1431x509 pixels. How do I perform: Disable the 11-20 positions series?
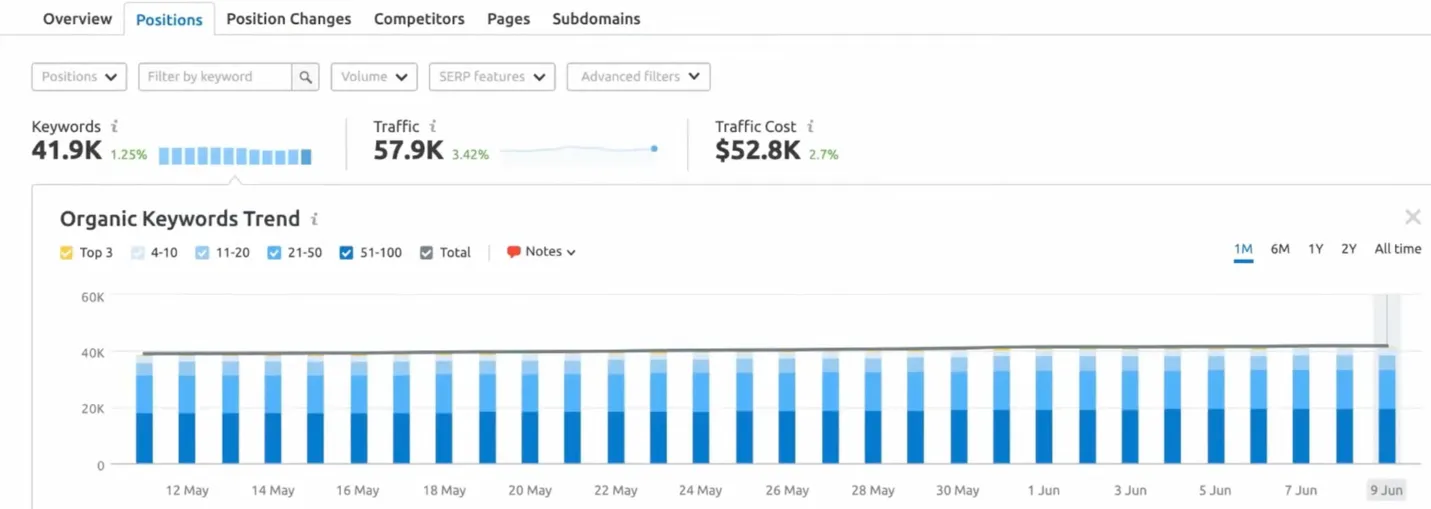[x=203, y=253]
